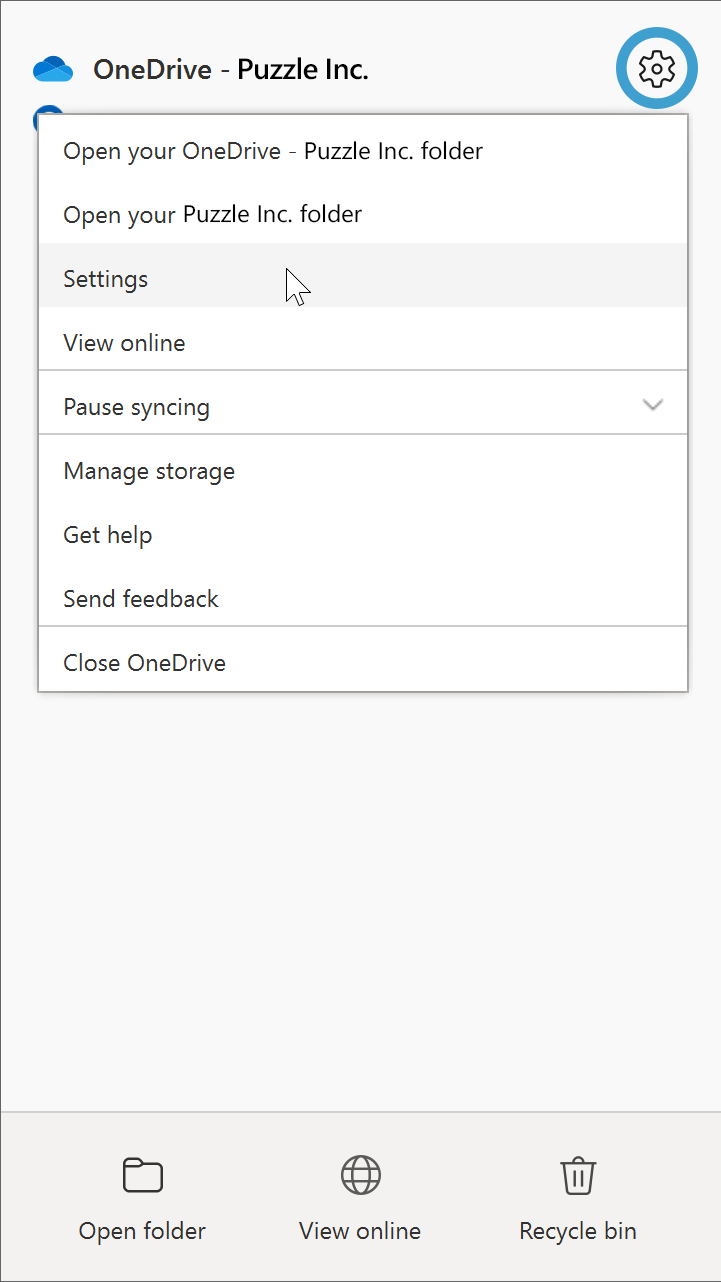Click the globe icon in bottom bar

coord(360,1174)
